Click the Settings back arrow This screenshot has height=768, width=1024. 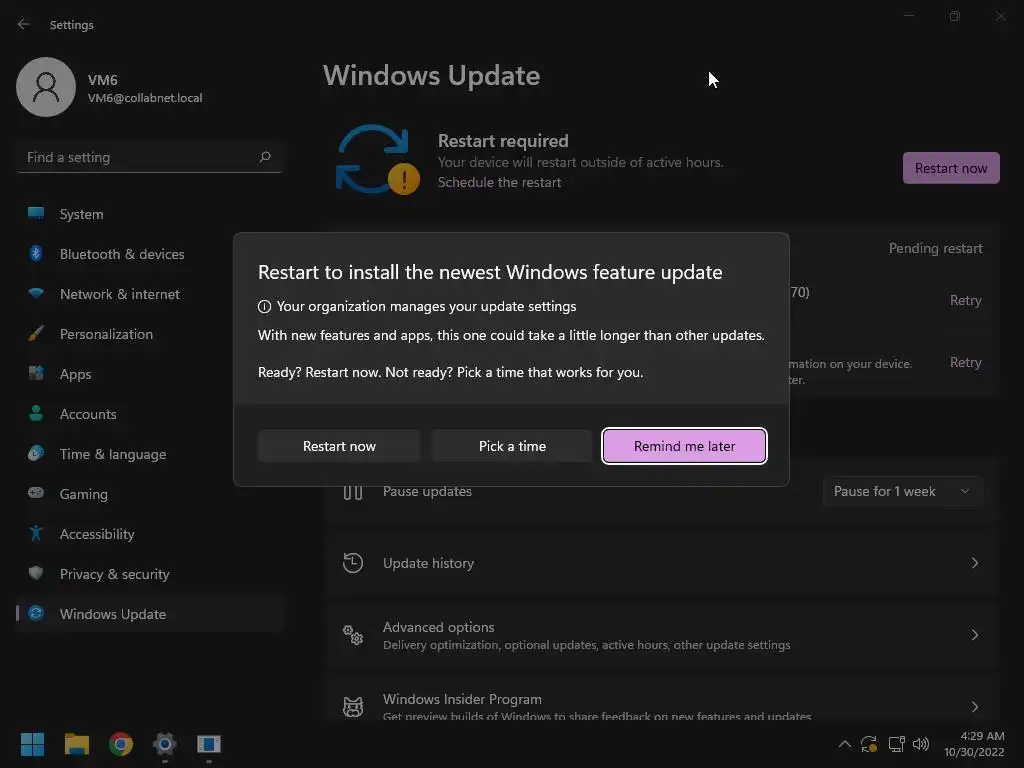[24, 25]
